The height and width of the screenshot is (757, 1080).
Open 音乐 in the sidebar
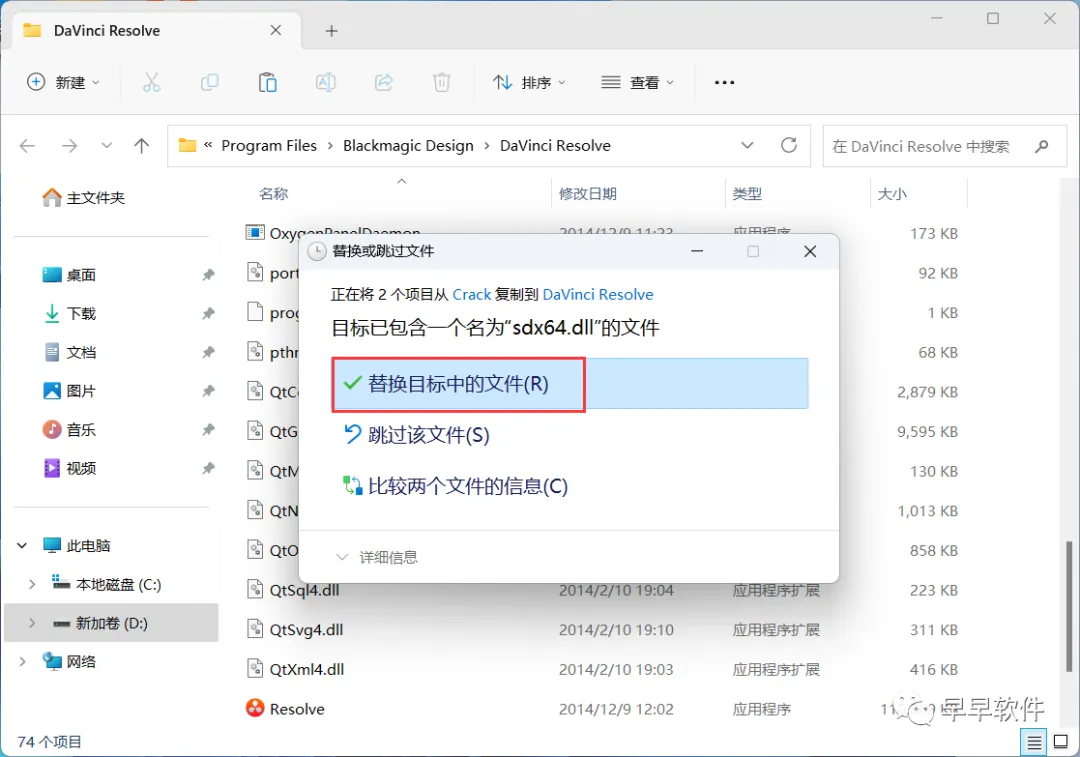tap(69, 429)
